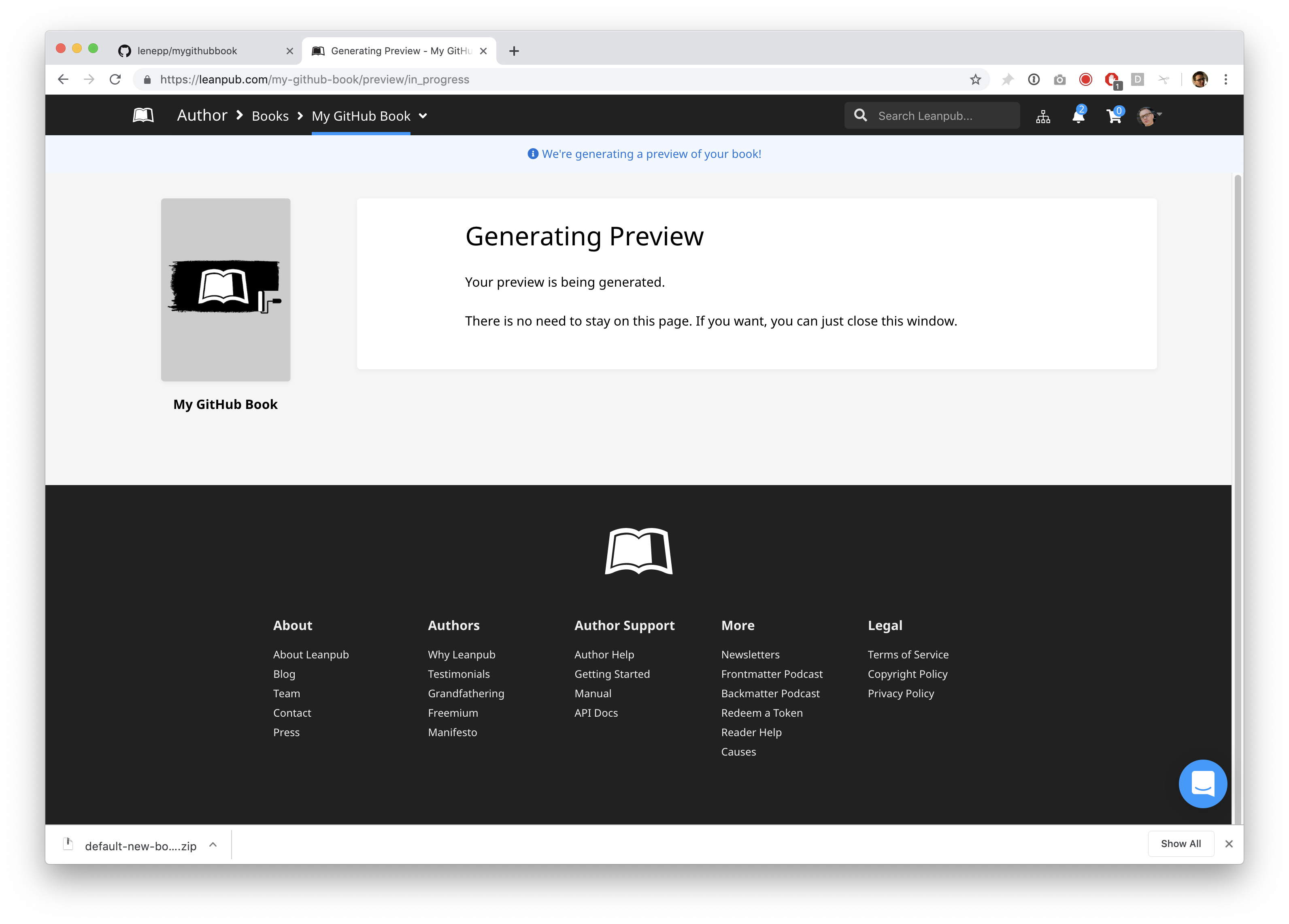
Task: Go to Books in the breadcrumb
Action: click(x=270, y=116)
